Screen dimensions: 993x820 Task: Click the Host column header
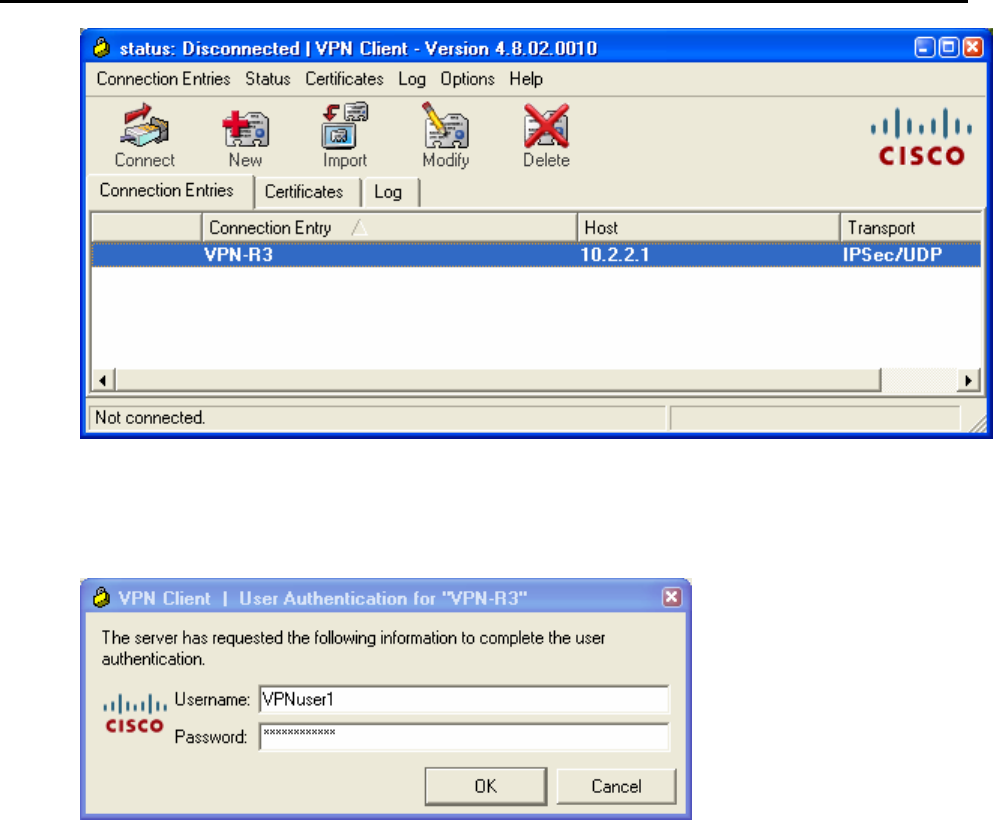tap(708, 228)
